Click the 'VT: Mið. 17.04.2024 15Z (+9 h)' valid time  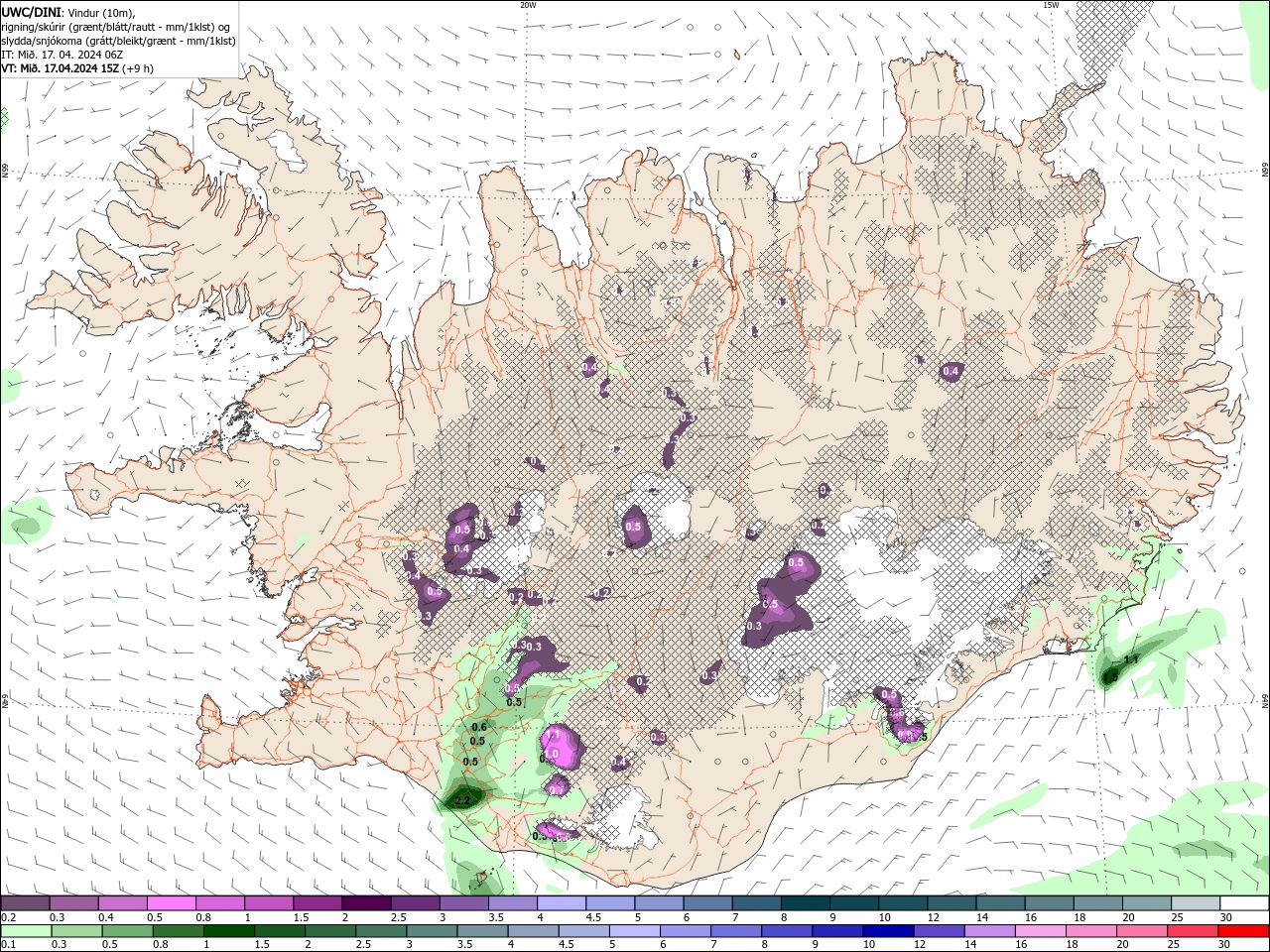77,68
